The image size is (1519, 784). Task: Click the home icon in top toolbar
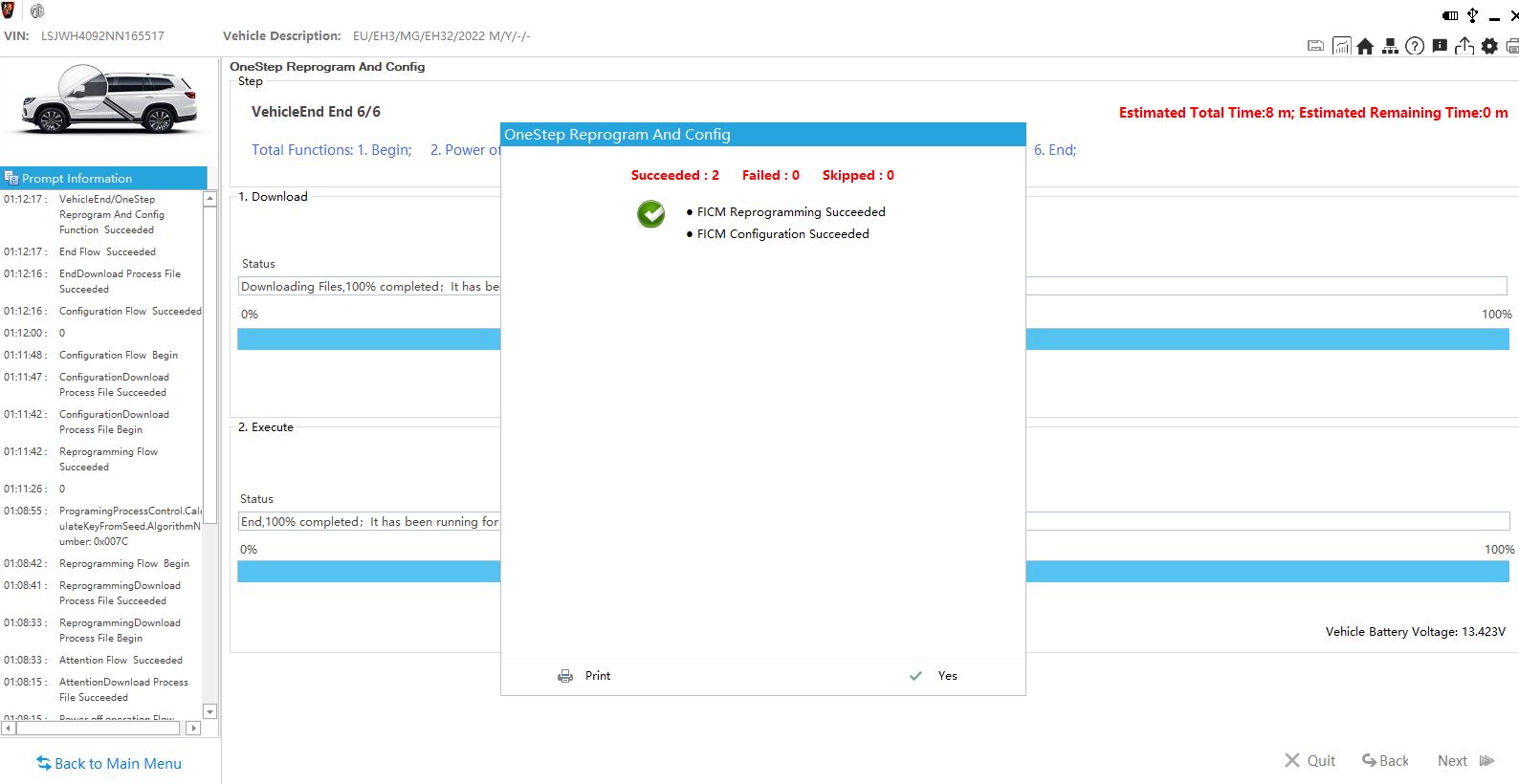[1365, 46]
